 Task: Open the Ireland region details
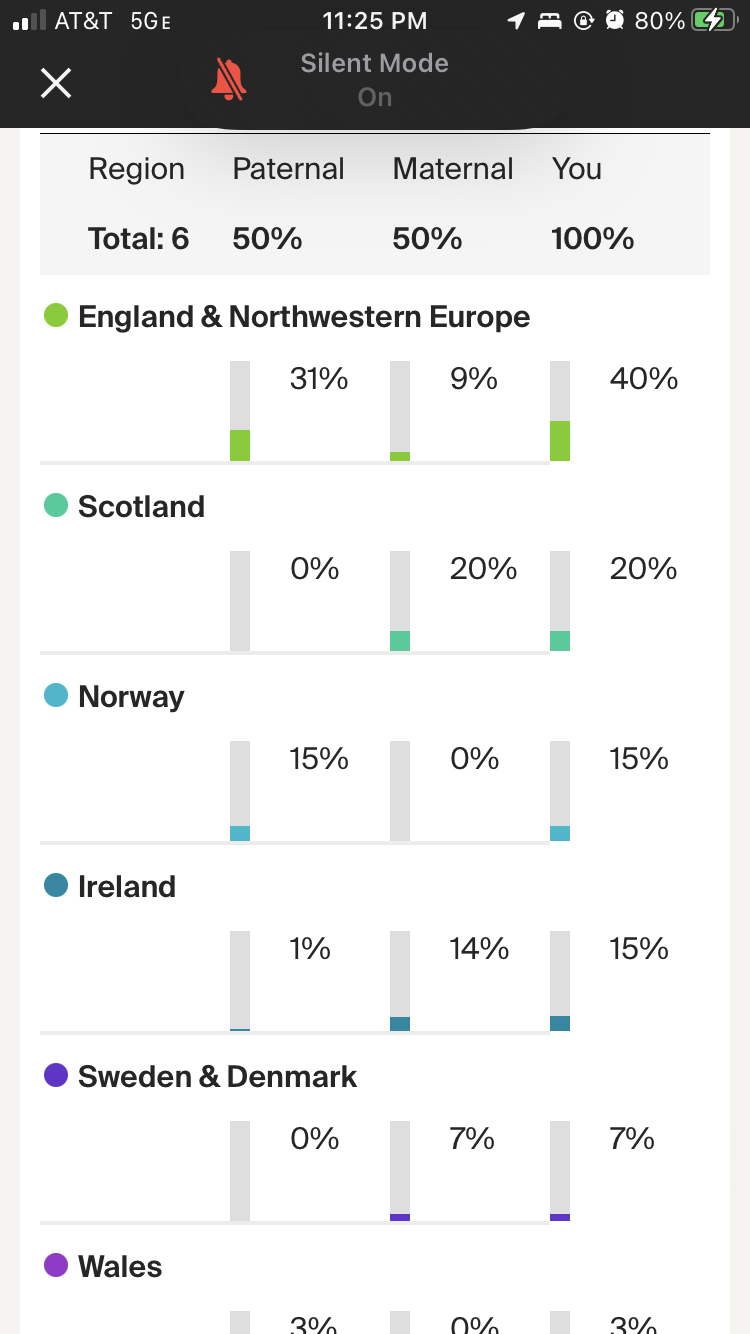point(127,887)
